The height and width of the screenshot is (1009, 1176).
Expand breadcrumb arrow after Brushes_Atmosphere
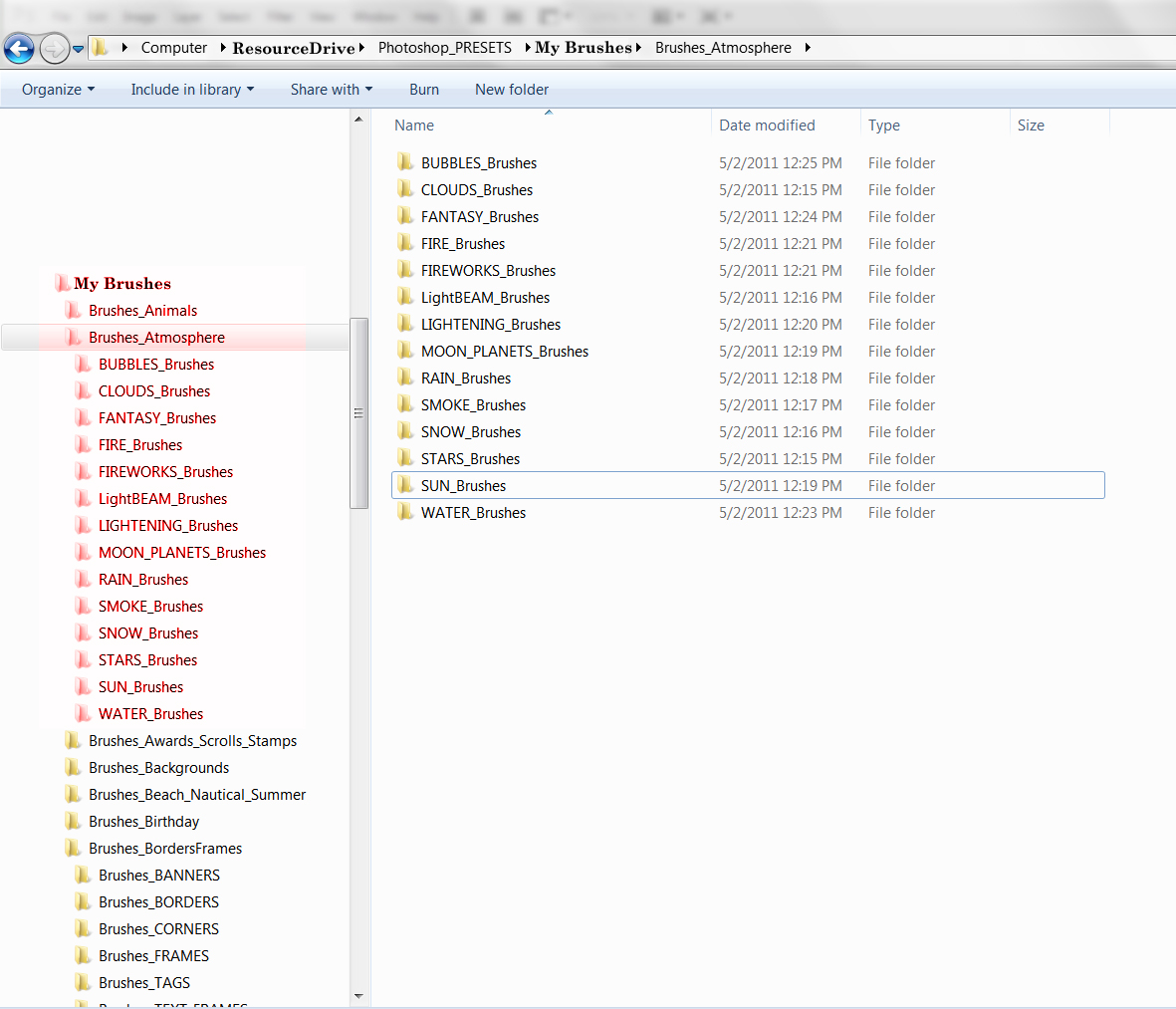(808, 48)
